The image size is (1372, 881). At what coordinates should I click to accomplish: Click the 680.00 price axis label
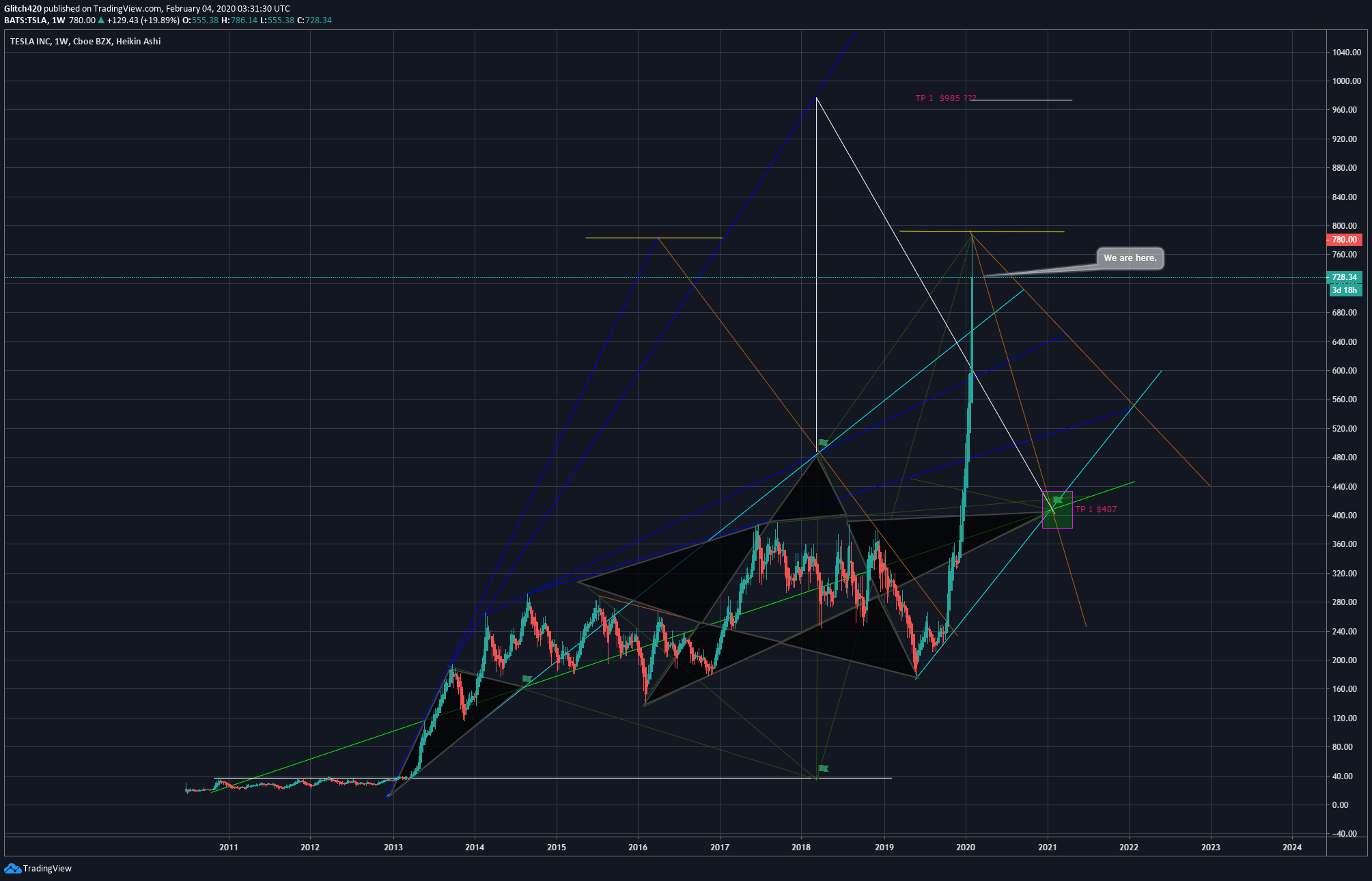point(1345,313)
